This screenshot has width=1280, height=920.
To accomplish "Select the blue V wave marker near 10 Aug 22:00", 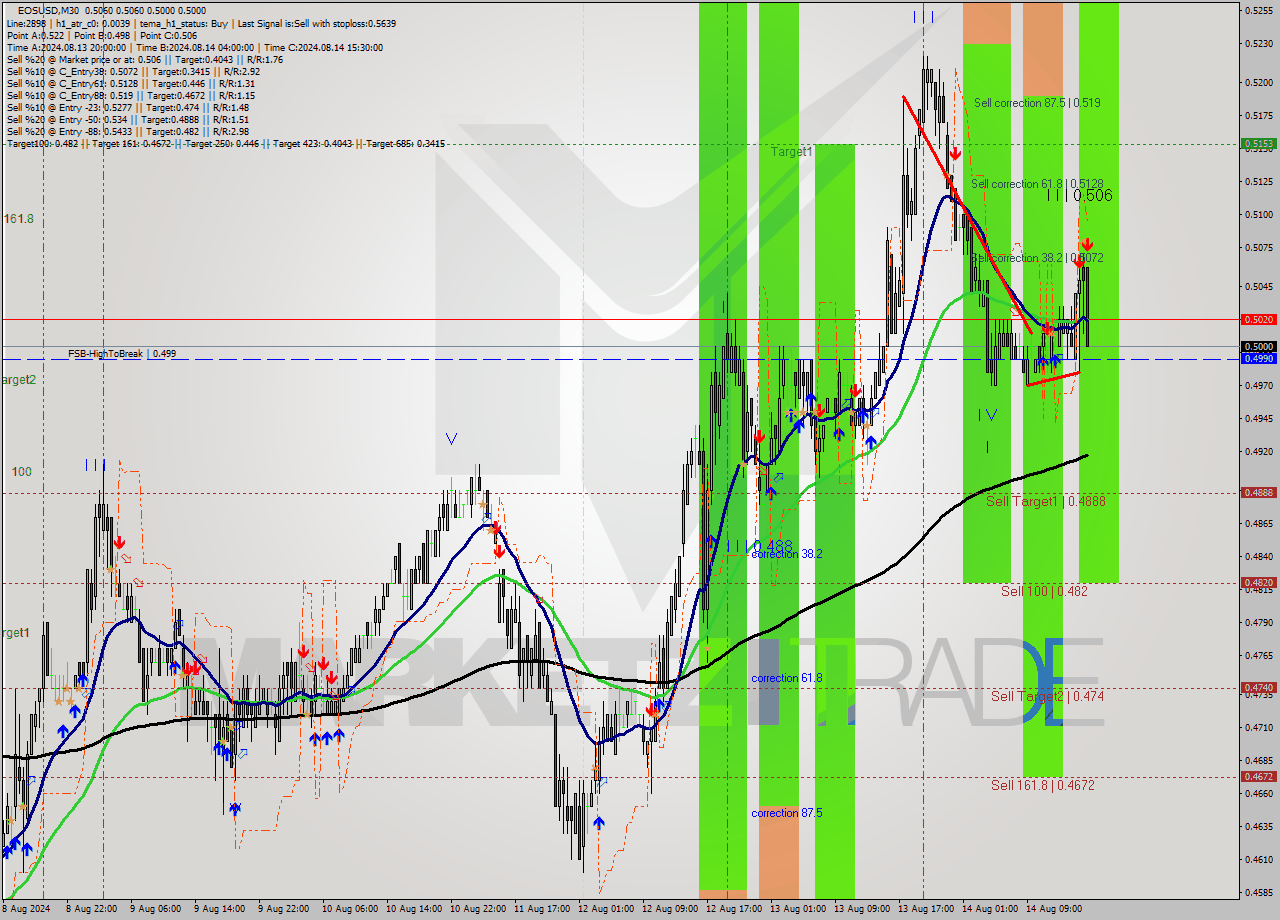I will pyautogui.click(x=452, y=438).
